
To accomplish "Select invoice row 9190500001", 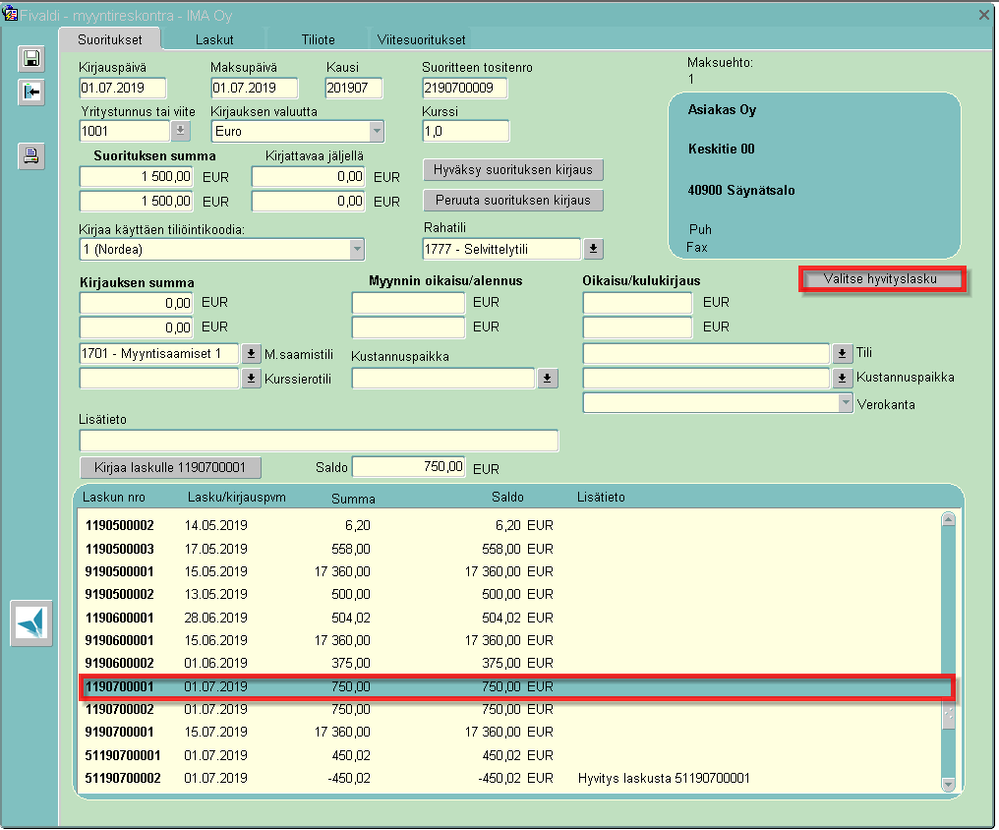I will click(508, 571).
